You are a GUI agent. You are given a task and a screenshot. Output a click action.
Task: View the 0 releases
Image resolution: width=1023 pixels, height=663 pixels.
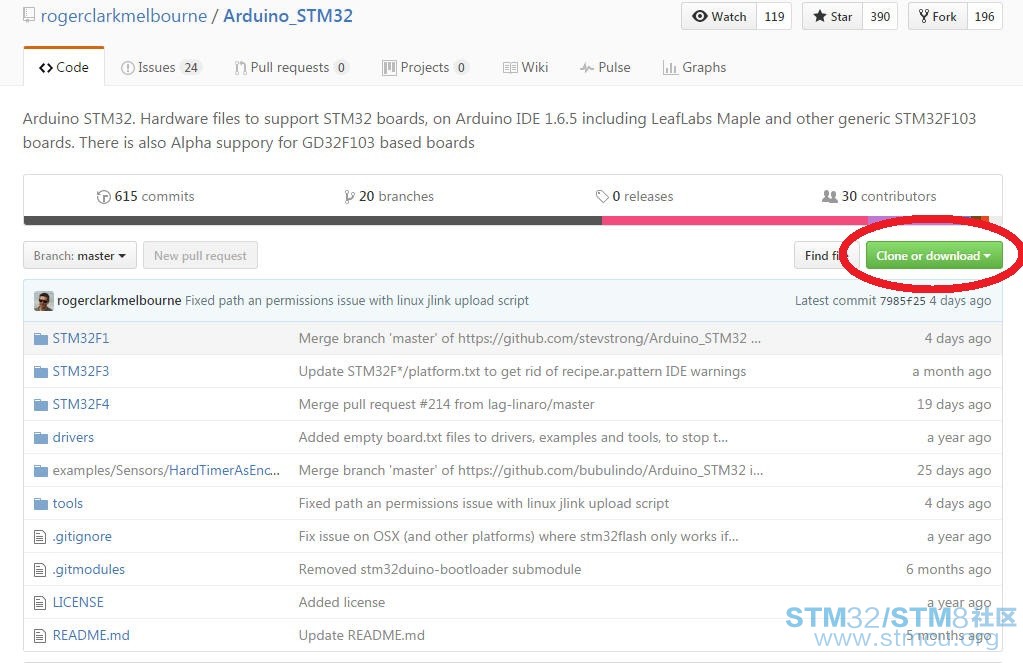click(x=634, y=196)
